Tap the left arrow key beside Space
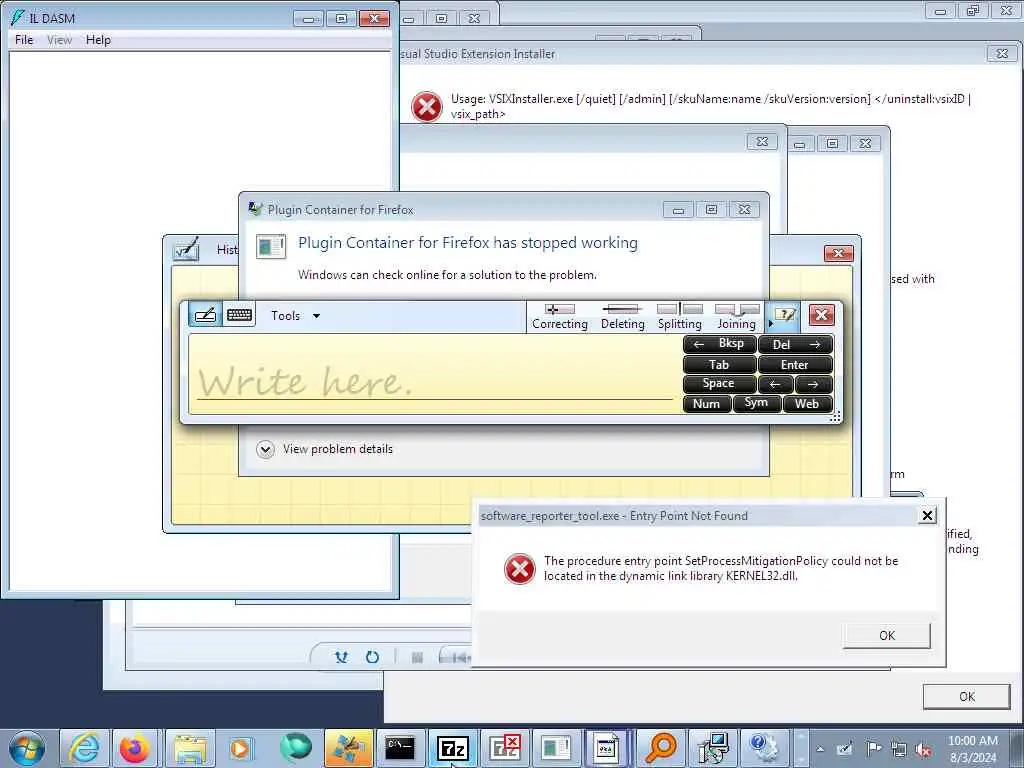 776,384
